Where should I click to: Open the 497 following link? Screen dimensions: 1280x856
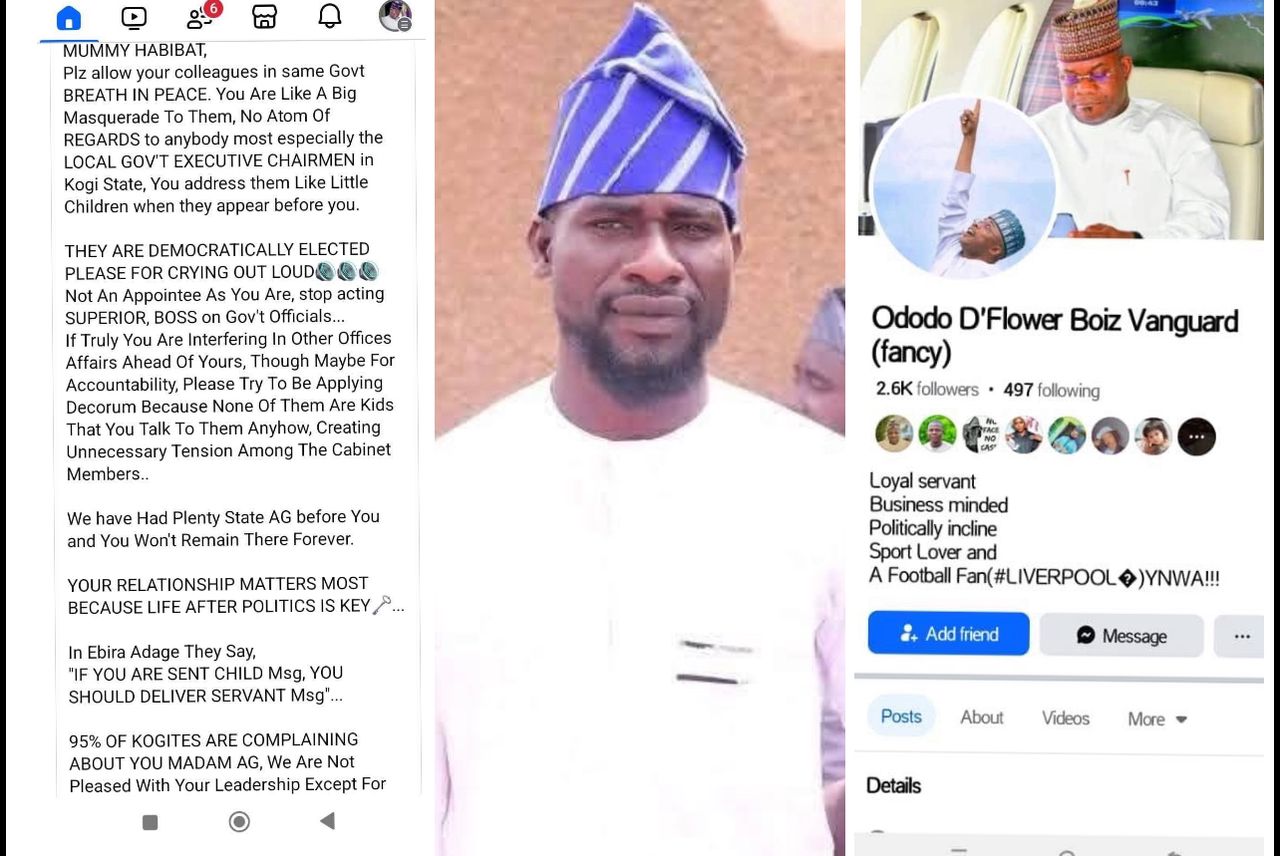[x=1051, y=390]
